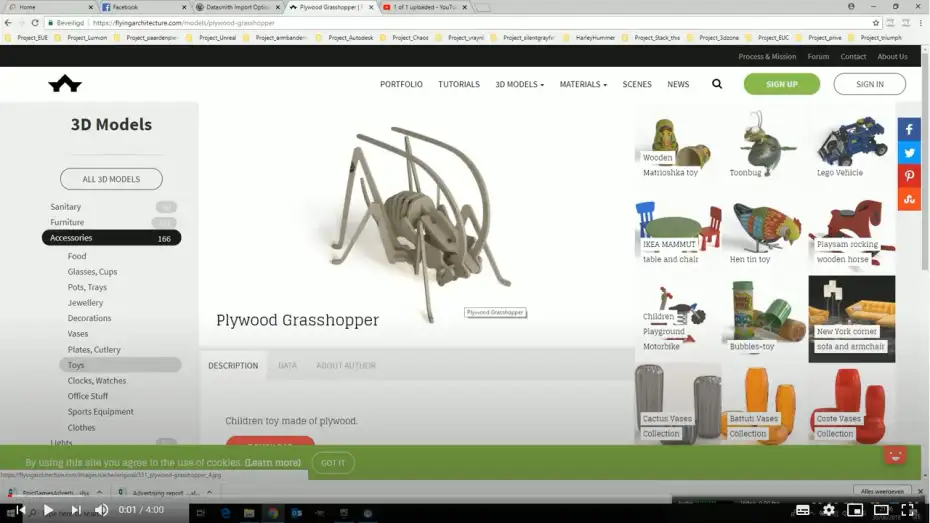Select Accessories category

pyautogui.click(x=112, y=238)
